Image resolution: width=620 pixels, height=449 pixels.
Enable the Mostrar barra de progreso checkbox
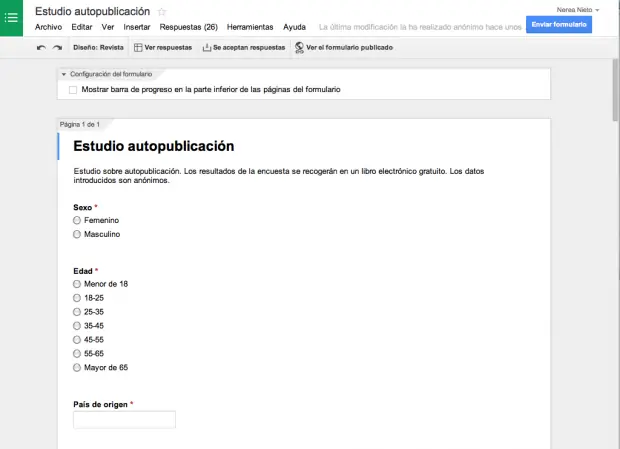pos(73,90)
